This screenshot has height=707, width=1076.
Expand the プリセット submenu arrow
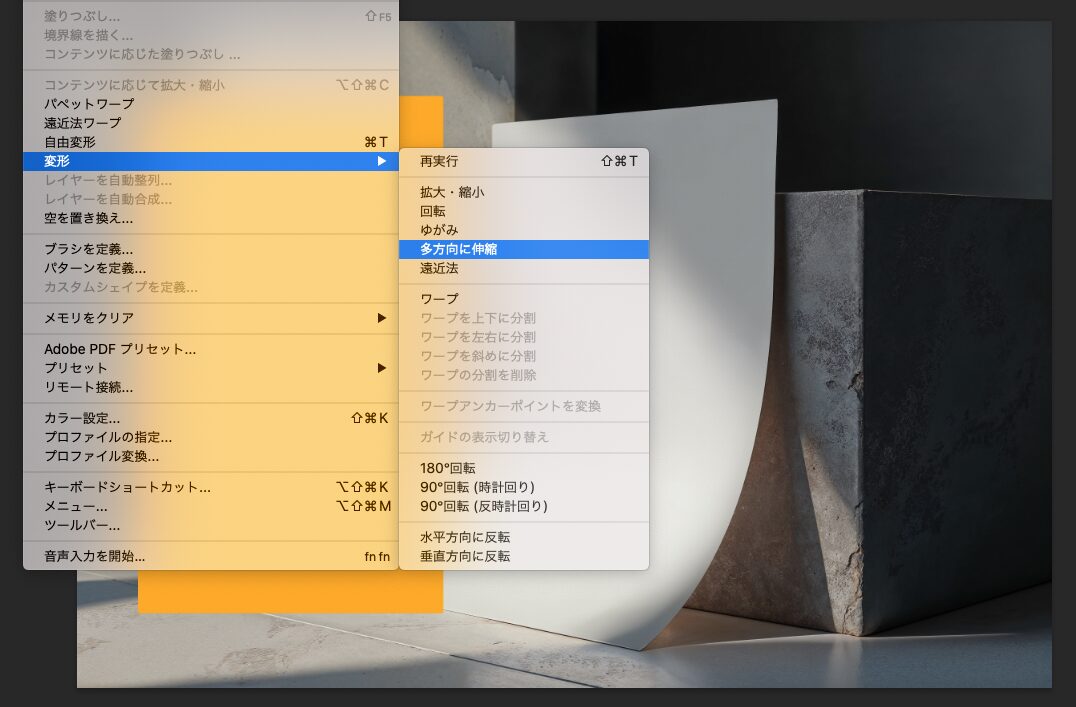pos(382,368)
